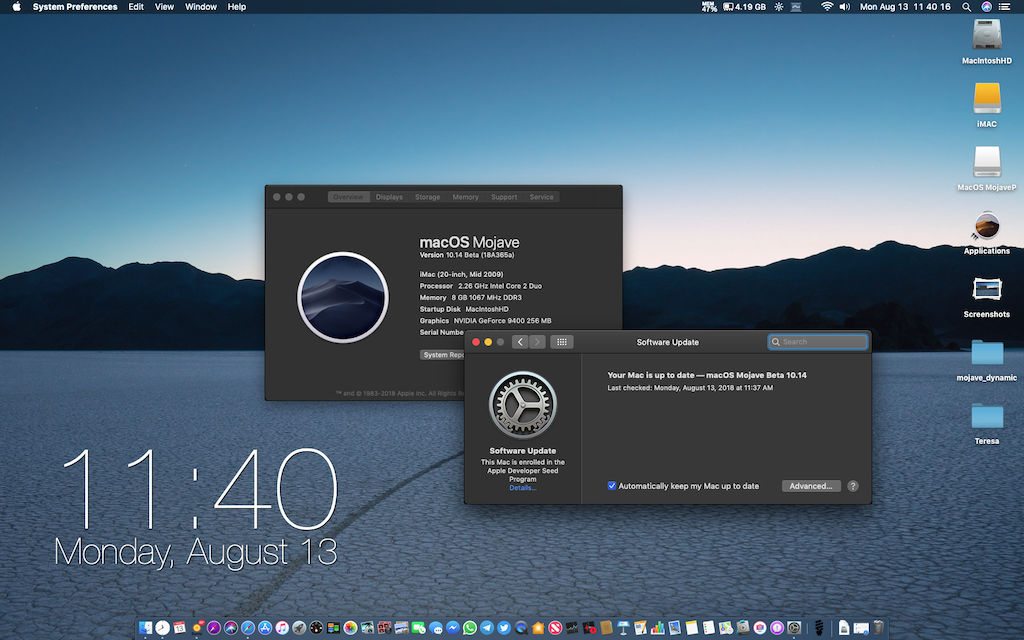Open the View menu
This screenshot has height=640, width=1024.
164,7
